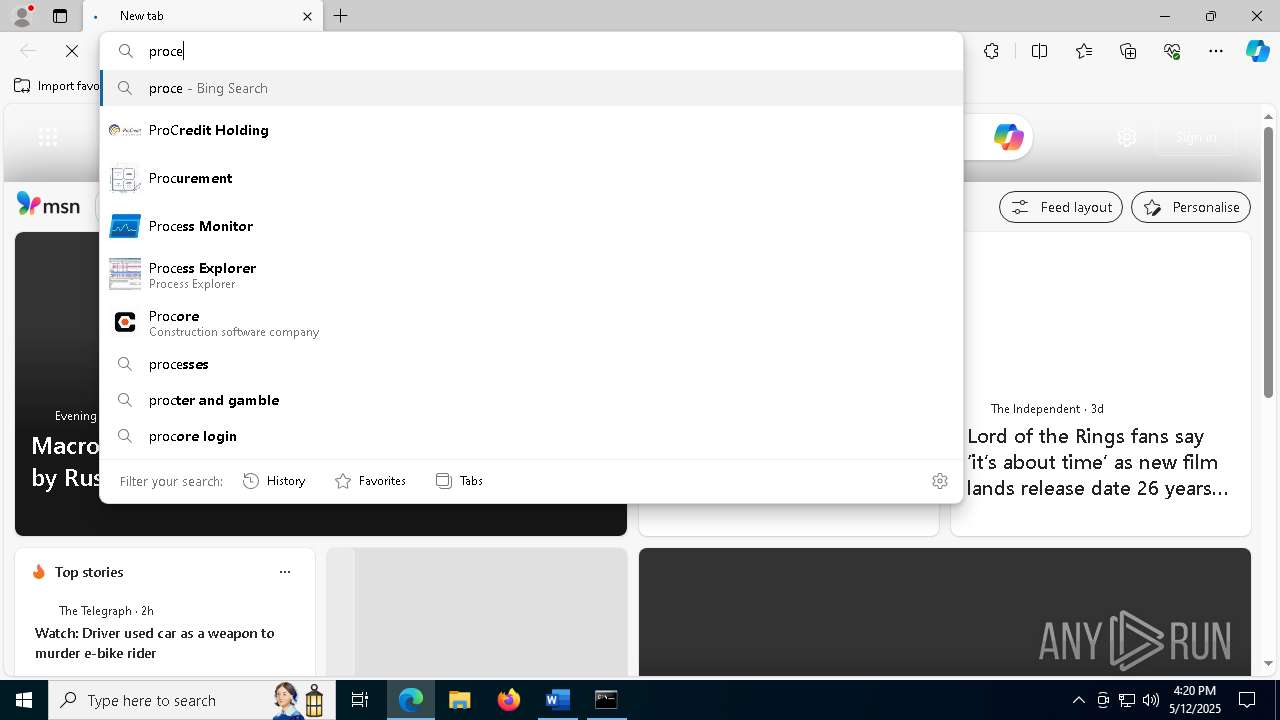Stop loading page with X button

pos(72,51)
